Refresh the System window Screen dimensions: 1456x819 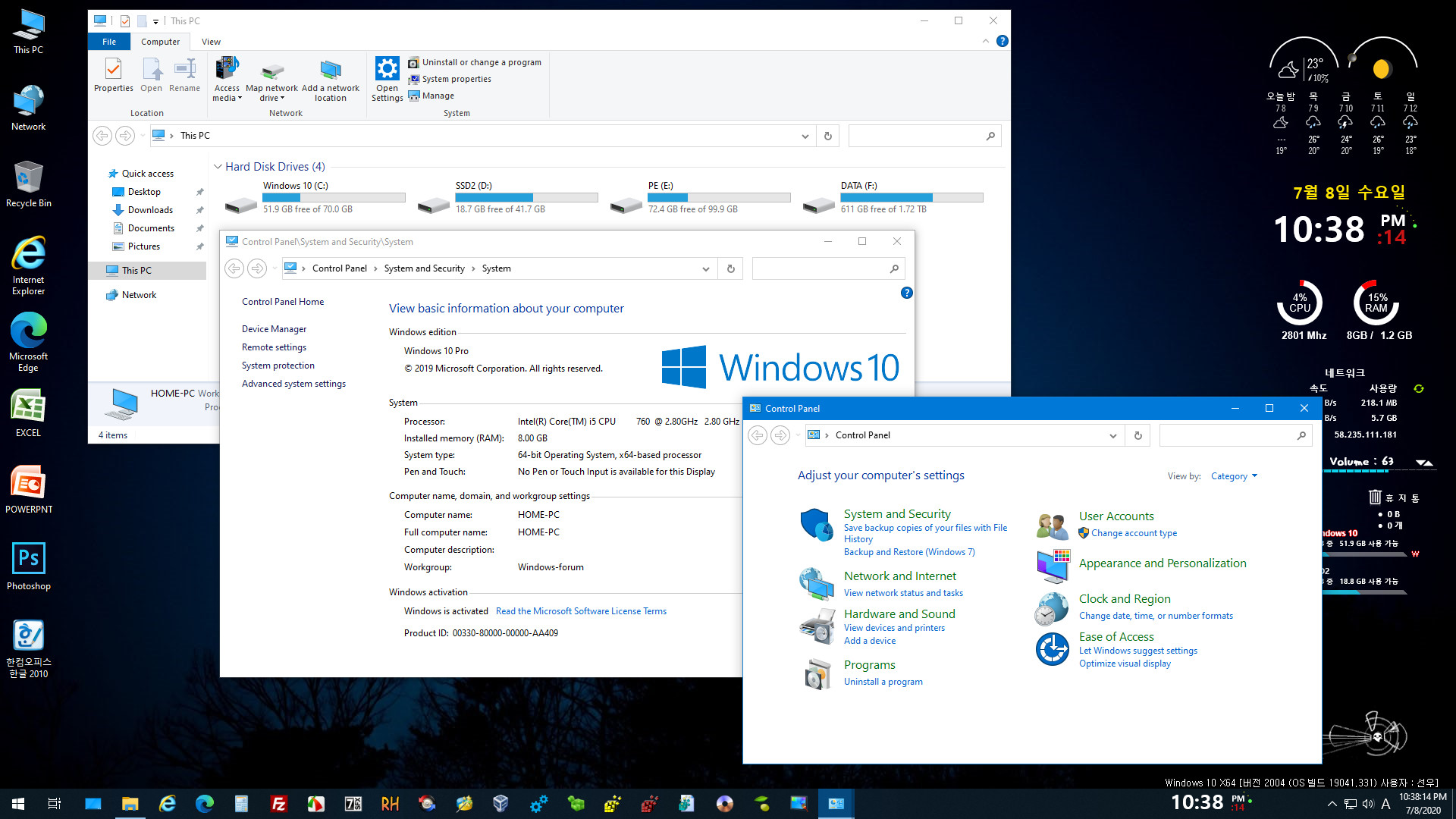[731, 269]
